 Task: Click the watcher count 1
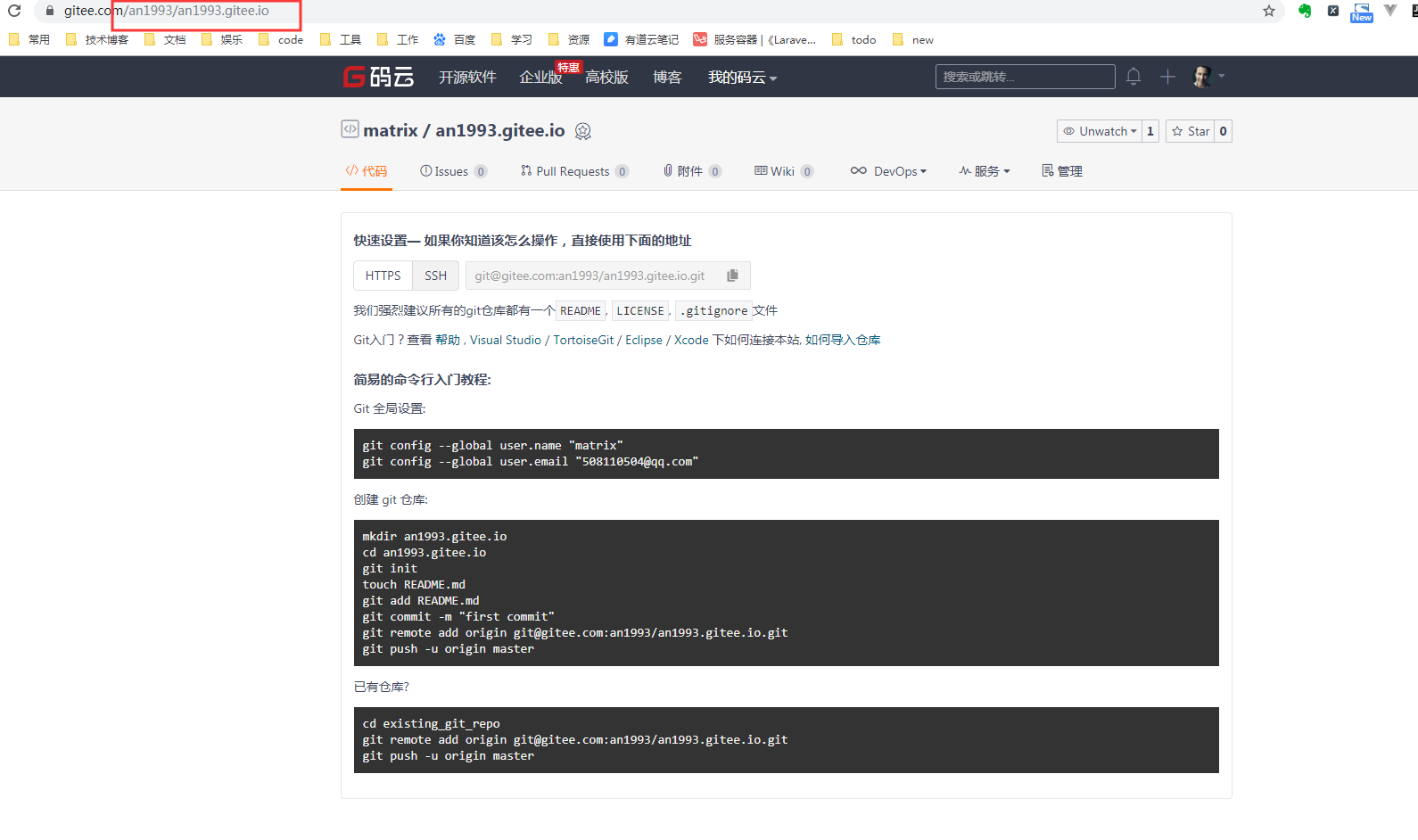click(x=1150, y=131)
